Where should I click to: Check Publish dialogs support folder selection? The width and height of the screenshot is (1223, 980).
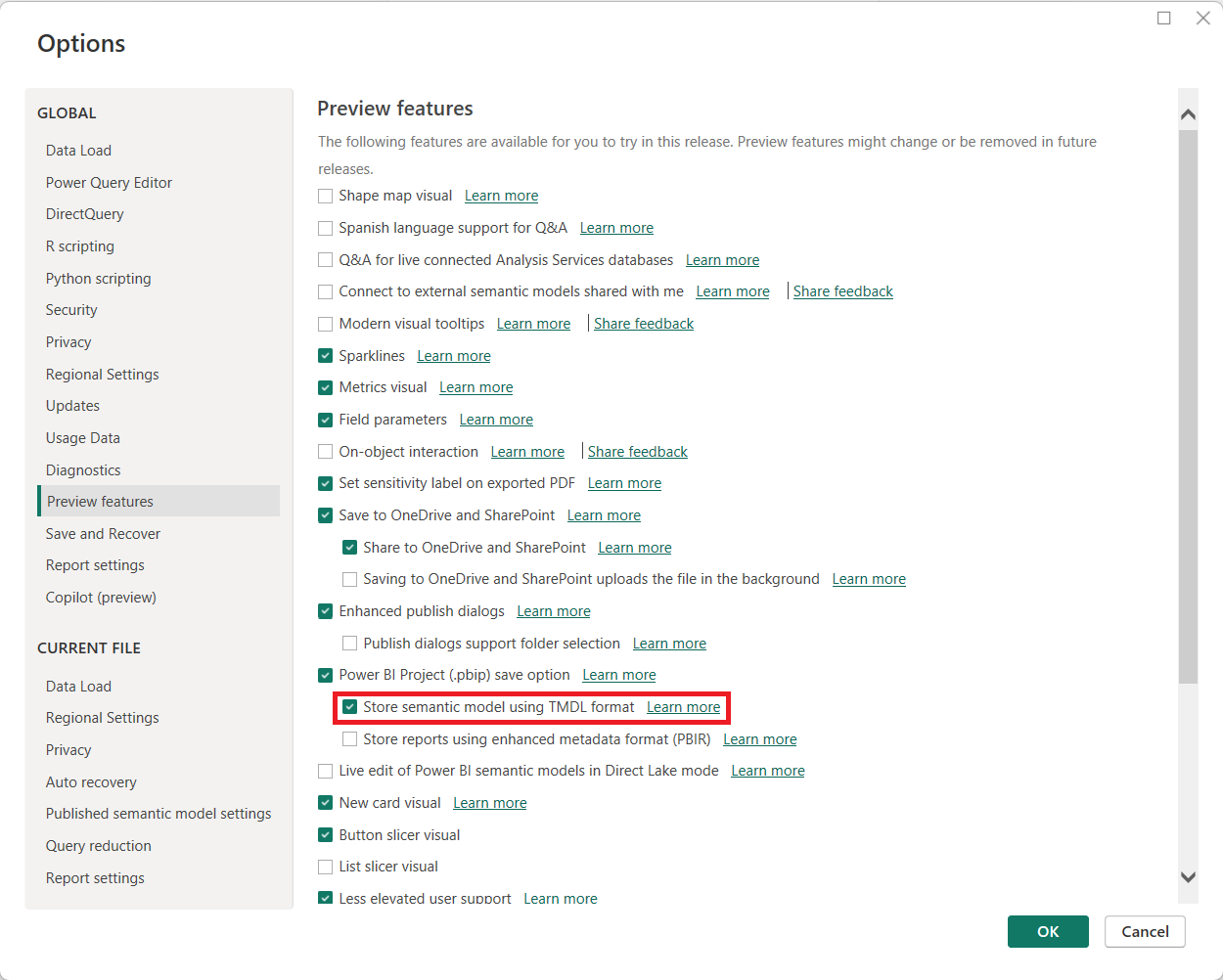pos(350,644)
